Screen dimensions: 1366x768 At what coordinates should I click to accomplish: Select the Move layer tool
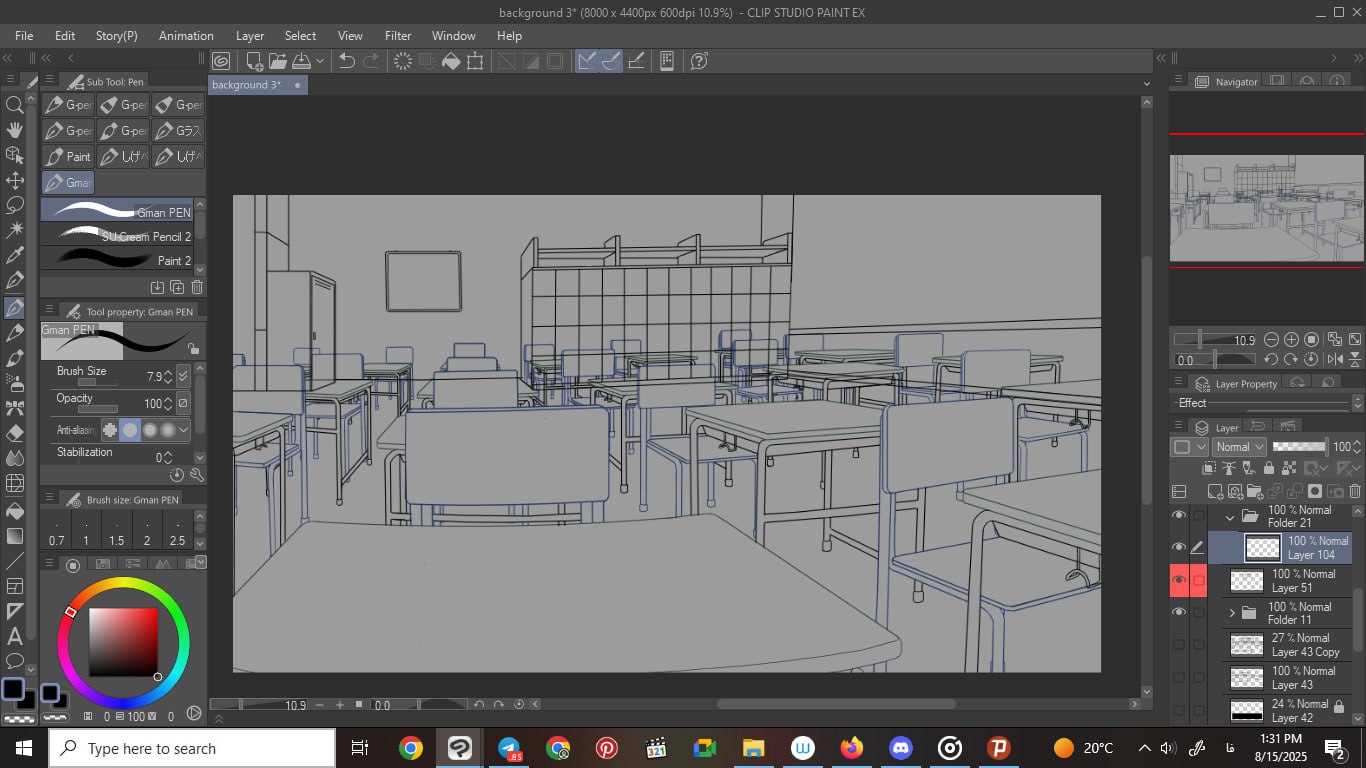click(x=15, y=180)
